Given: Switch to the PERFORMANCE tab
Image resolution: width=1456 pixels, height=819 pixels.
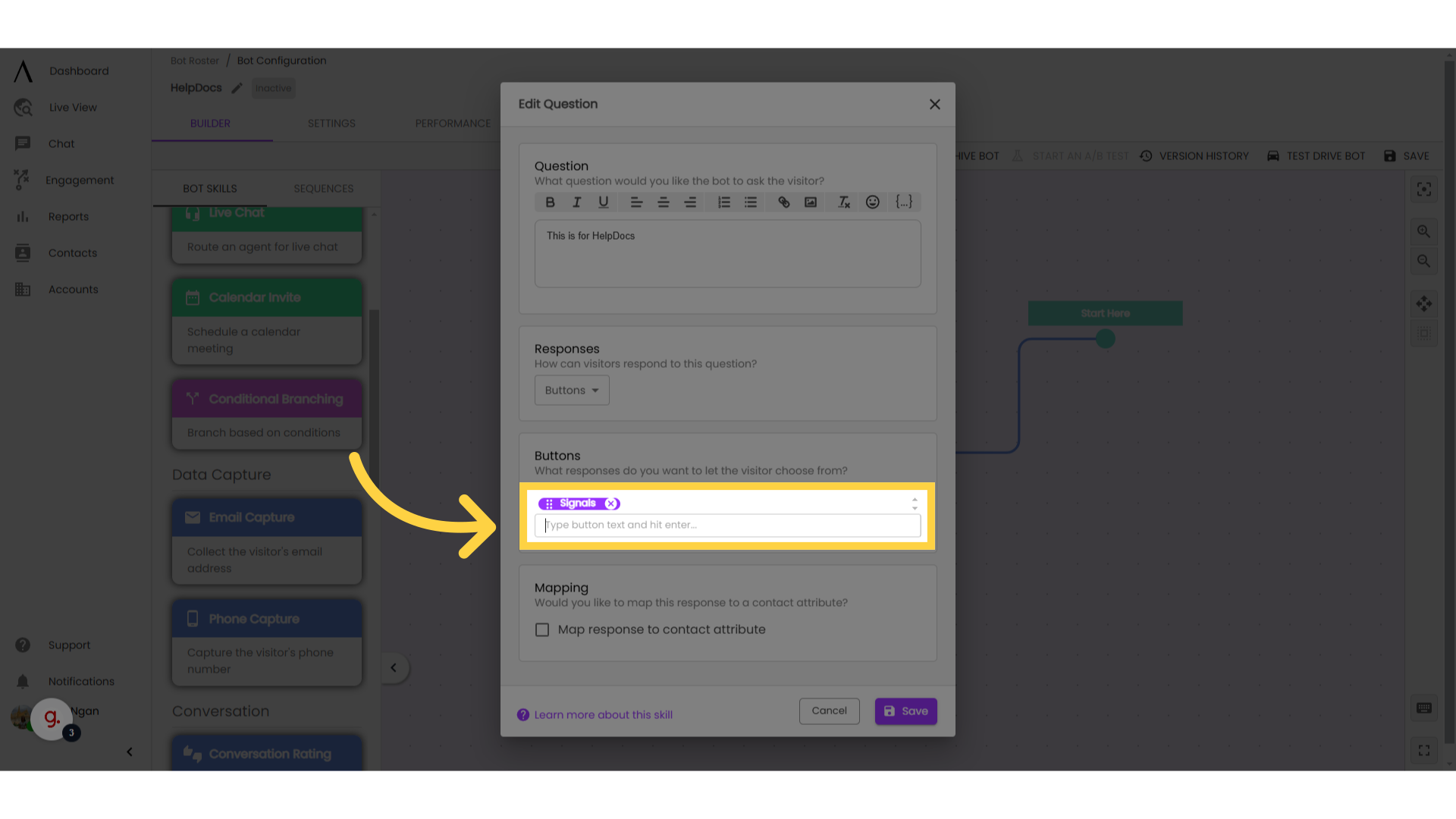Looking at the screenshot, I should pos(453,123).
